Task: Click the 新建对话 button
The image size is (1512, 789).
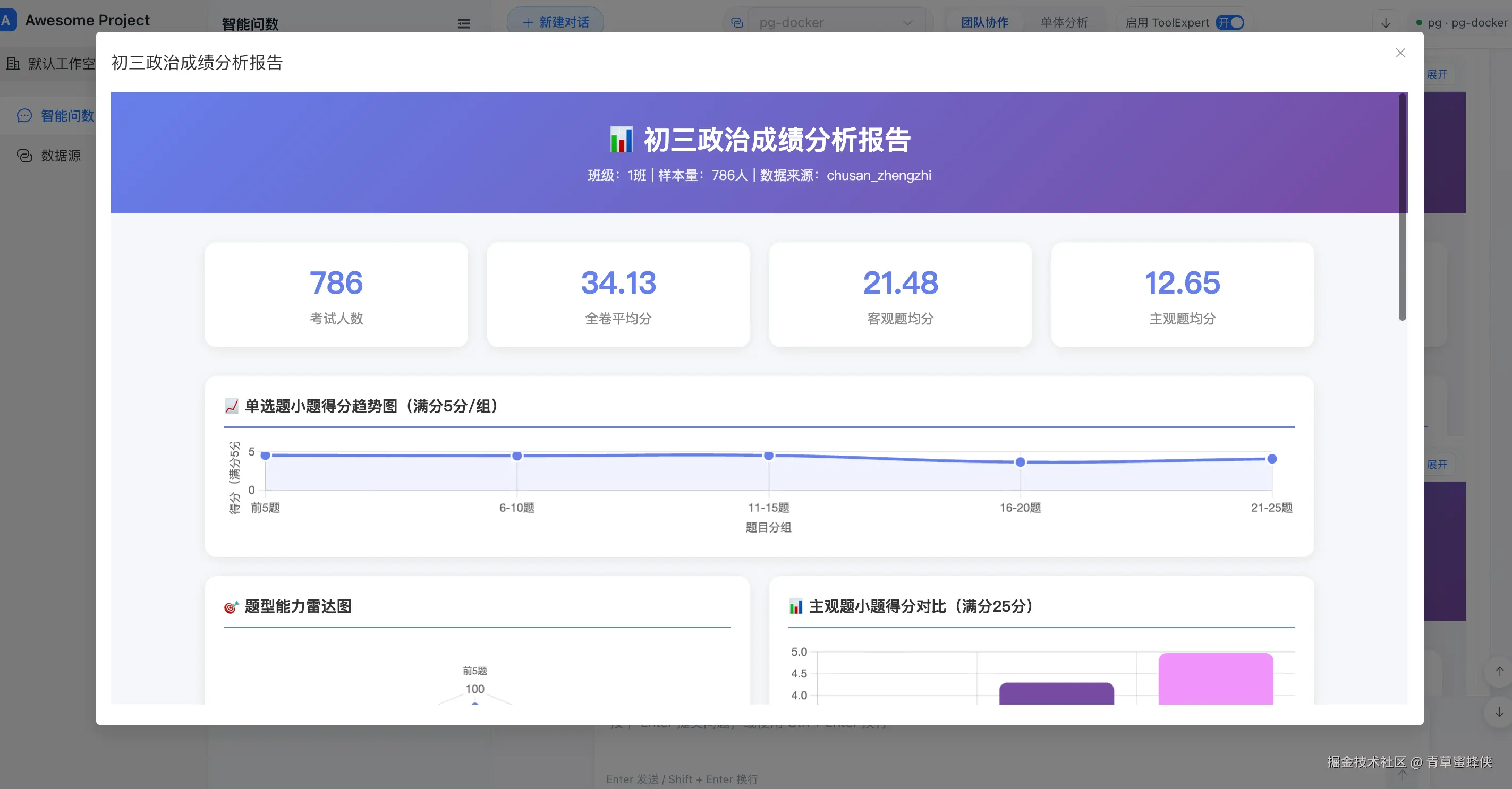Action: click(x=555, y=22)
